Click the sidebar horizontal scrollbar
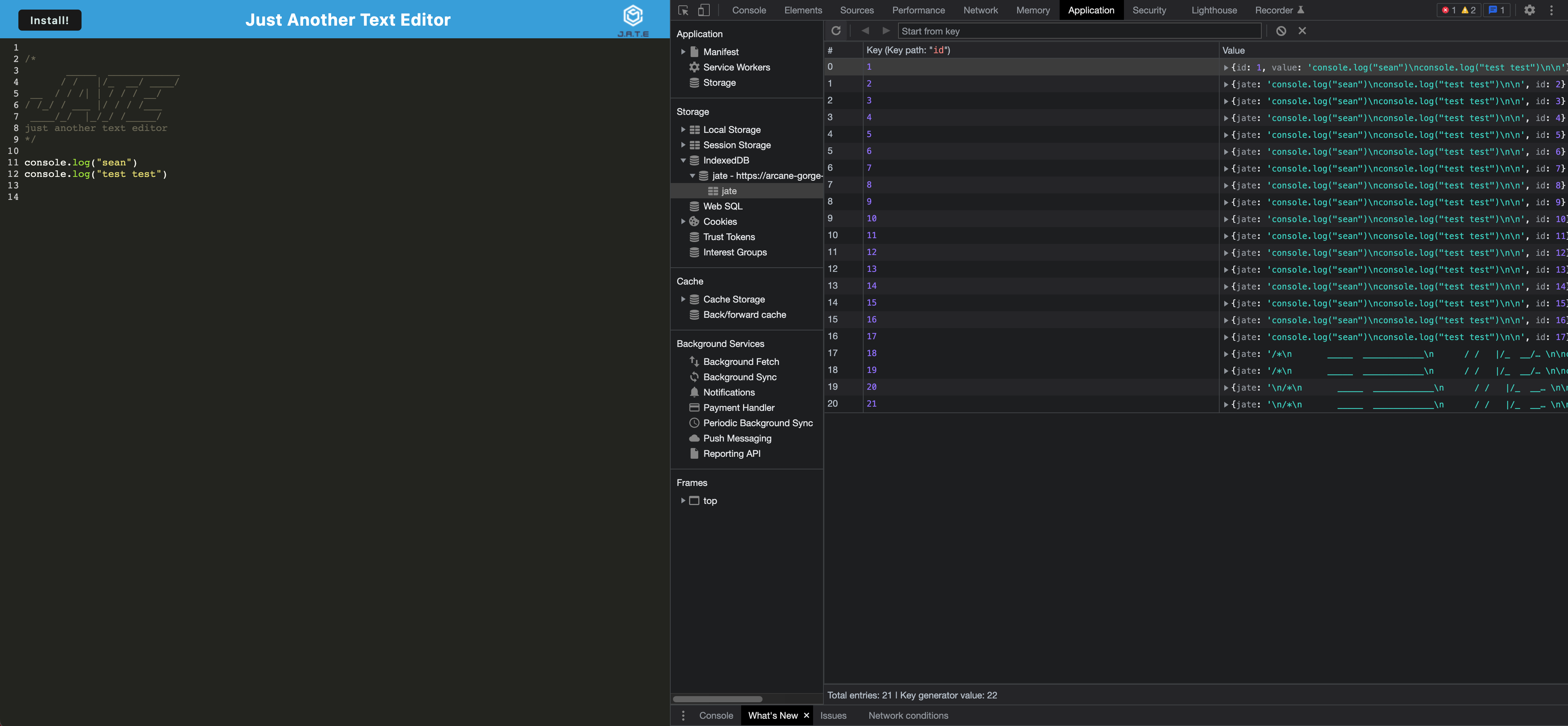The width and height of the screenshot is (1568, 726). [x=717, y=698]
